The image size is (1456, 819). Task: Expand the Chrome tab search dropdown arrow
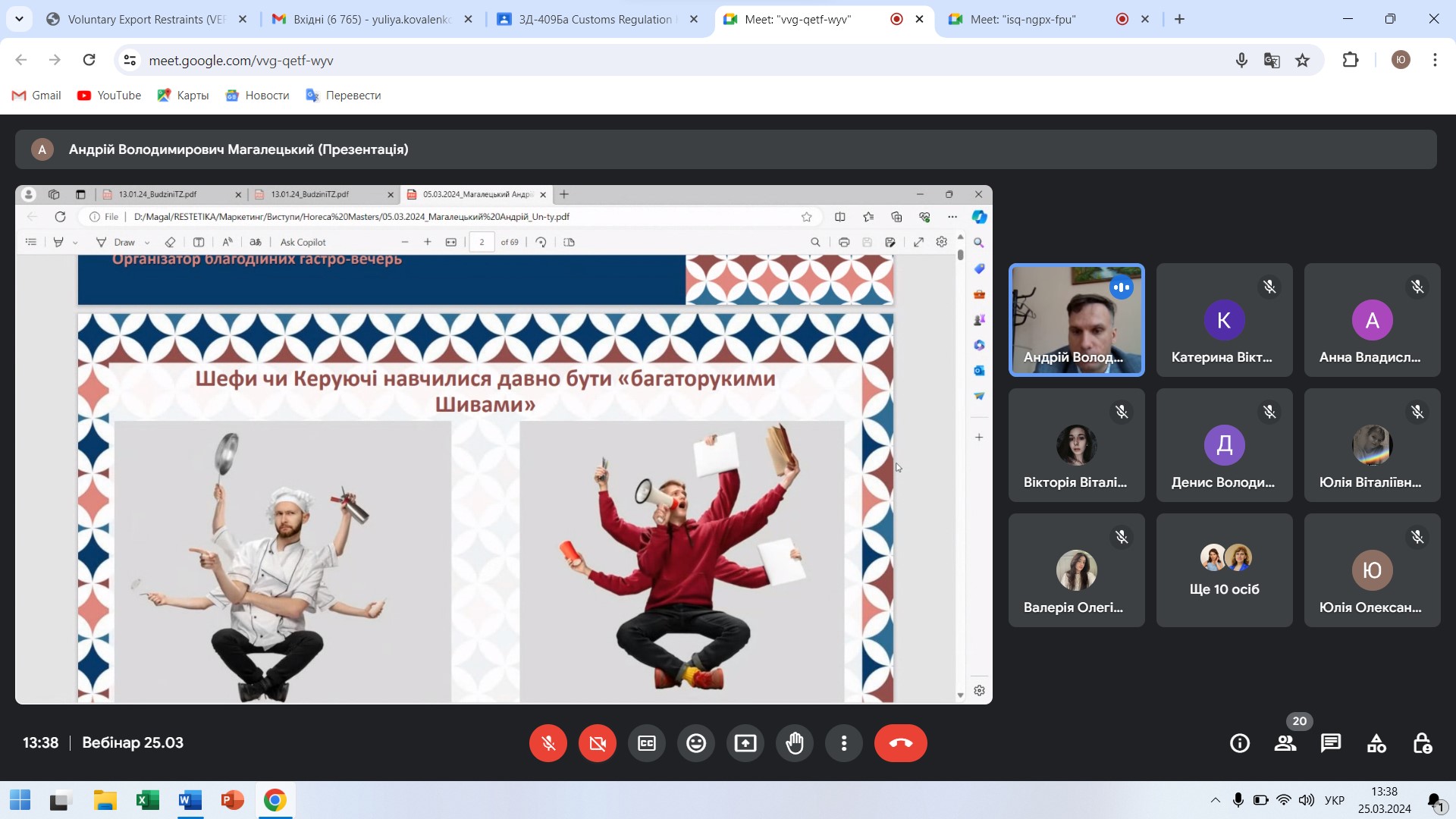coord(19,19)
